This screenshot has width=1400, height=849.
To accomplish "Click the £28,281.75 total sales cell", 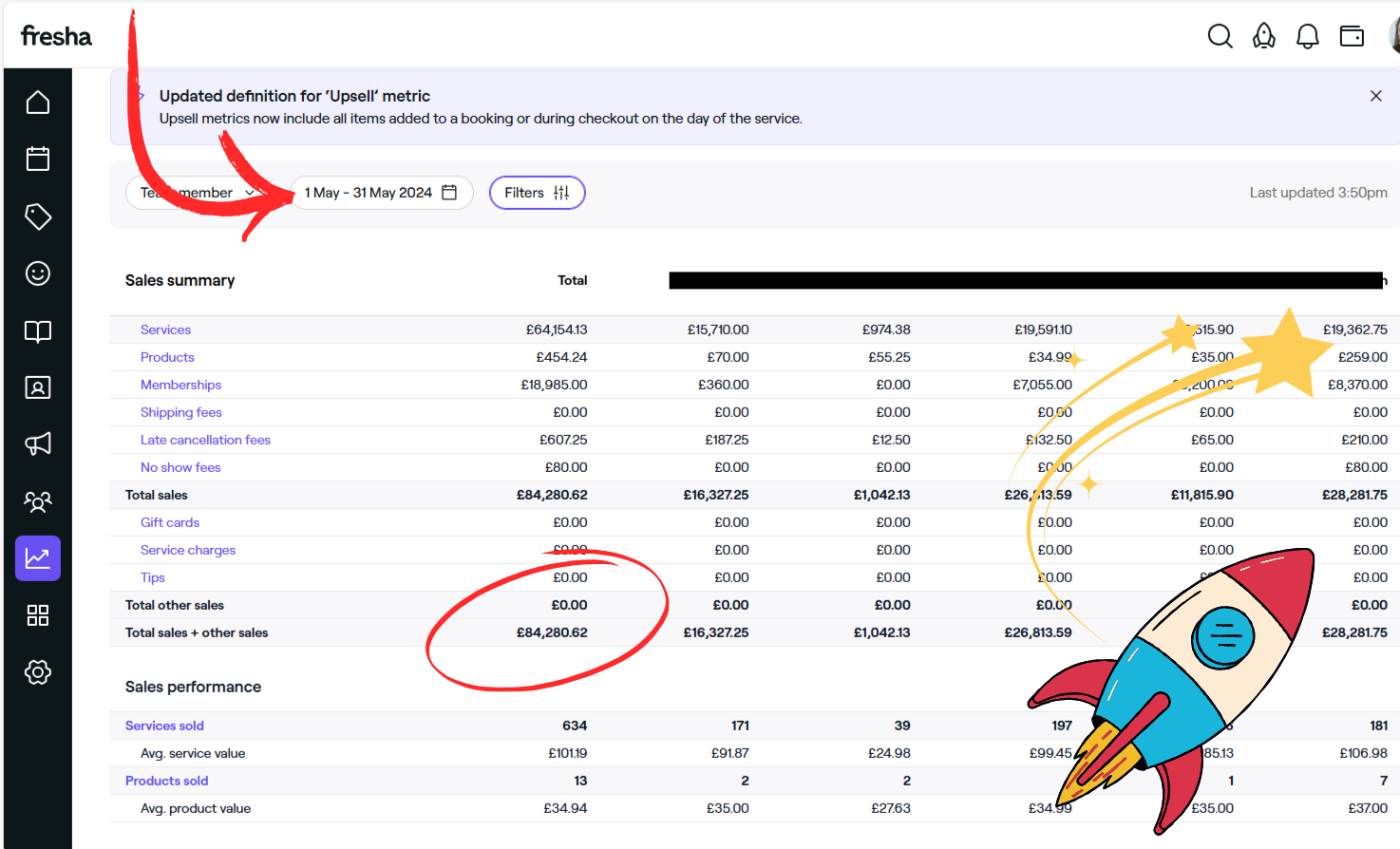I will 1354,495.
